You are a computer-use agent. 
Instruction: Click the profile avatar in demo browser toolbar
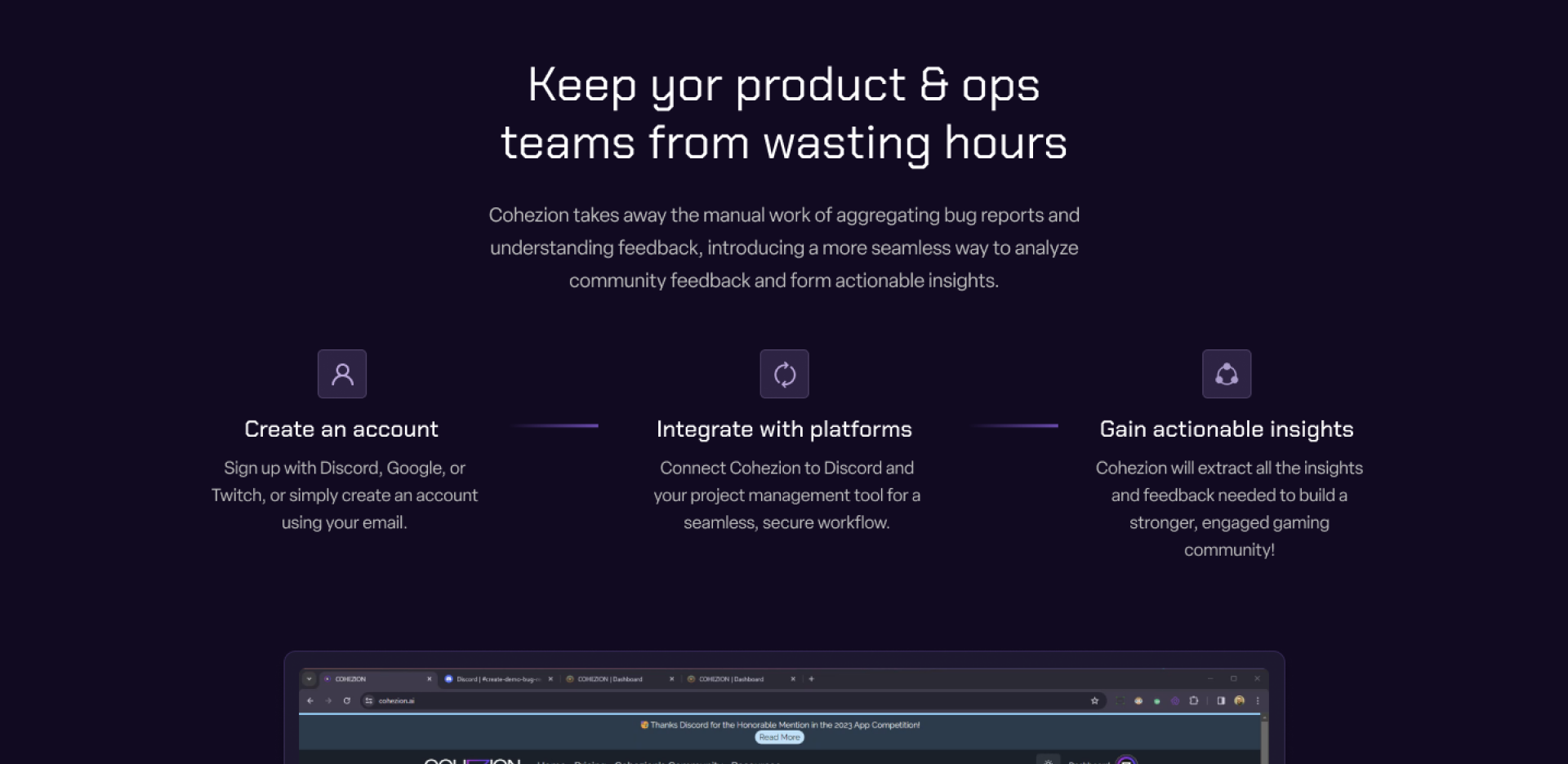pyautogui.click(x=1240, y=700)
